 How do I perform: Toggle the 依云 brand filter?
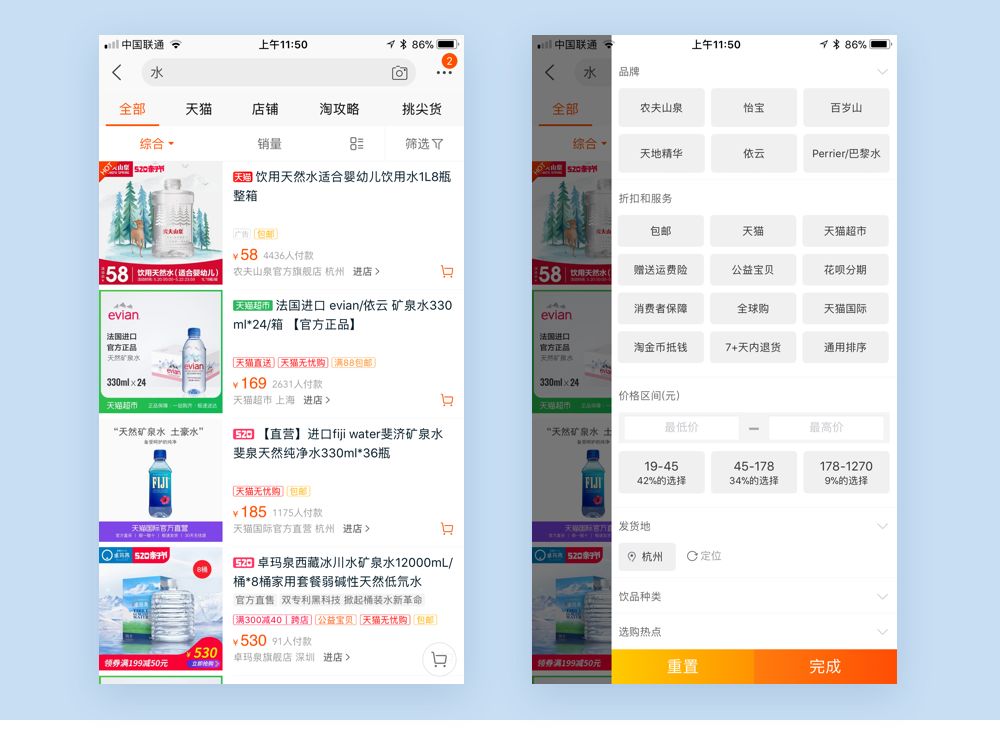[754, 153]
